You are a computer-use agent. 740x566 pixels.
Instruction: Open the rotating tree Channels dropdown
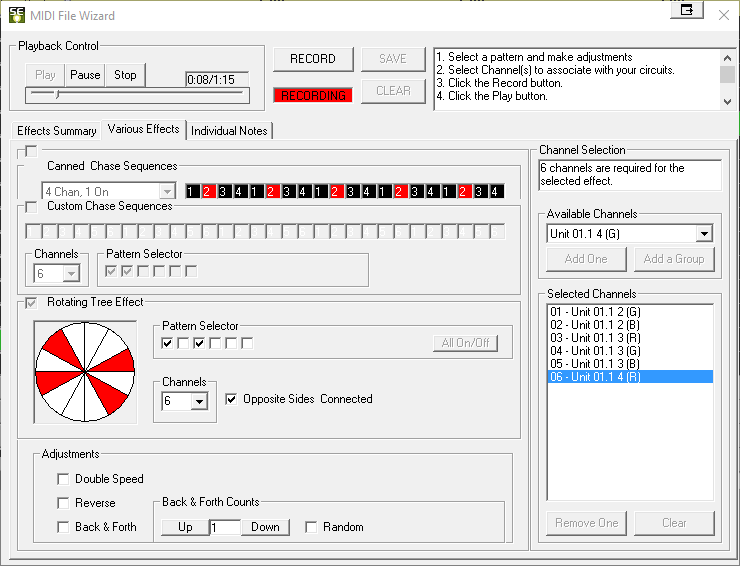199,401
